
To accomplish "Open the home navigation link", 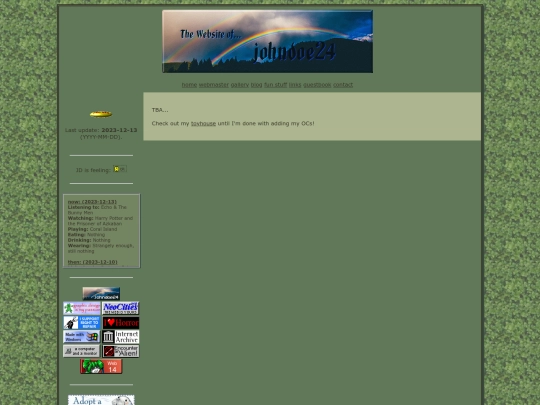I will pos(189,85).
